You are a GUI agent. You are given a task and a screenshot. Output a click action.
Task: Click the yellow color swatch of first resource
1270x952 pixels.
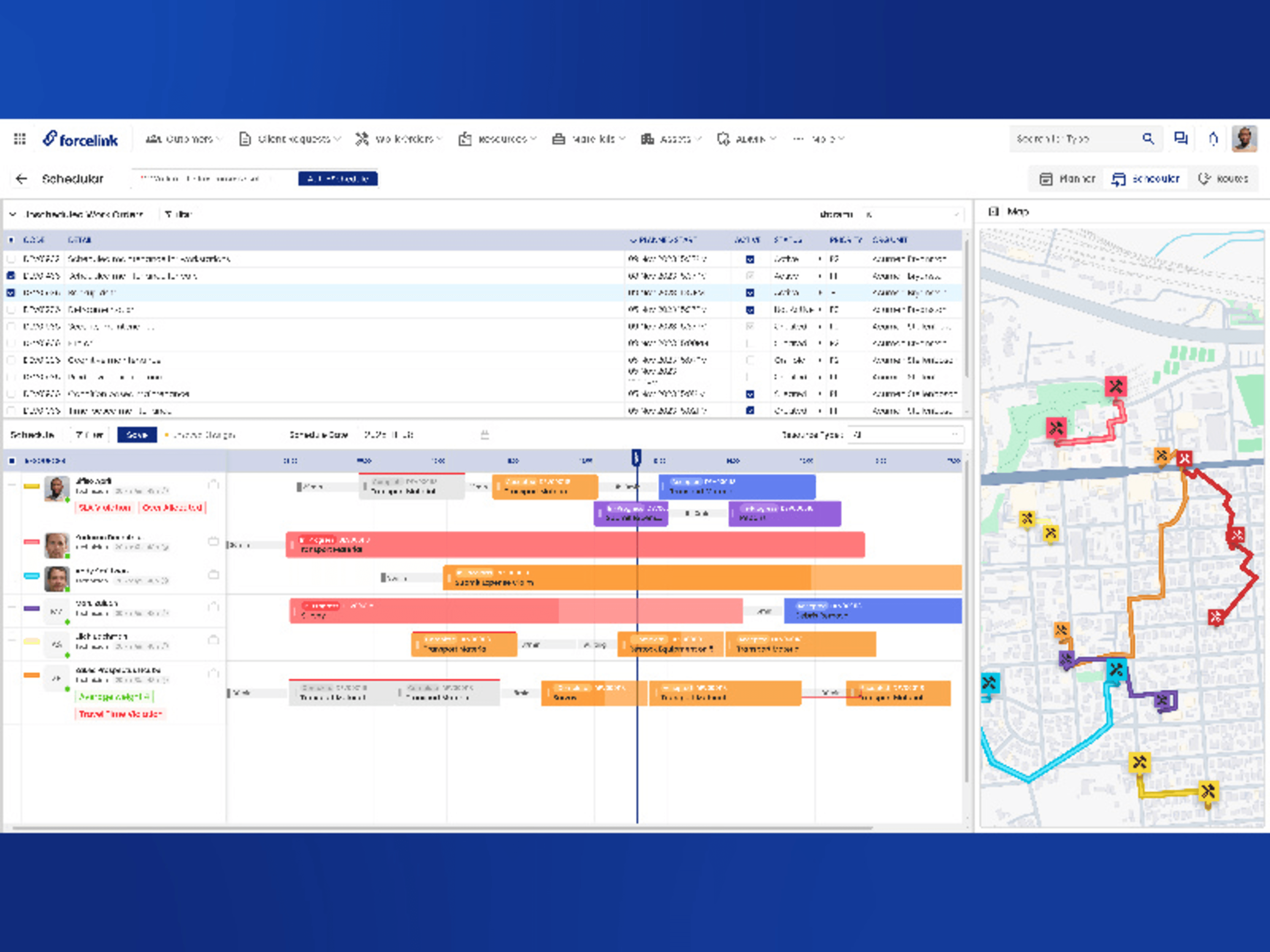point(31,487)
